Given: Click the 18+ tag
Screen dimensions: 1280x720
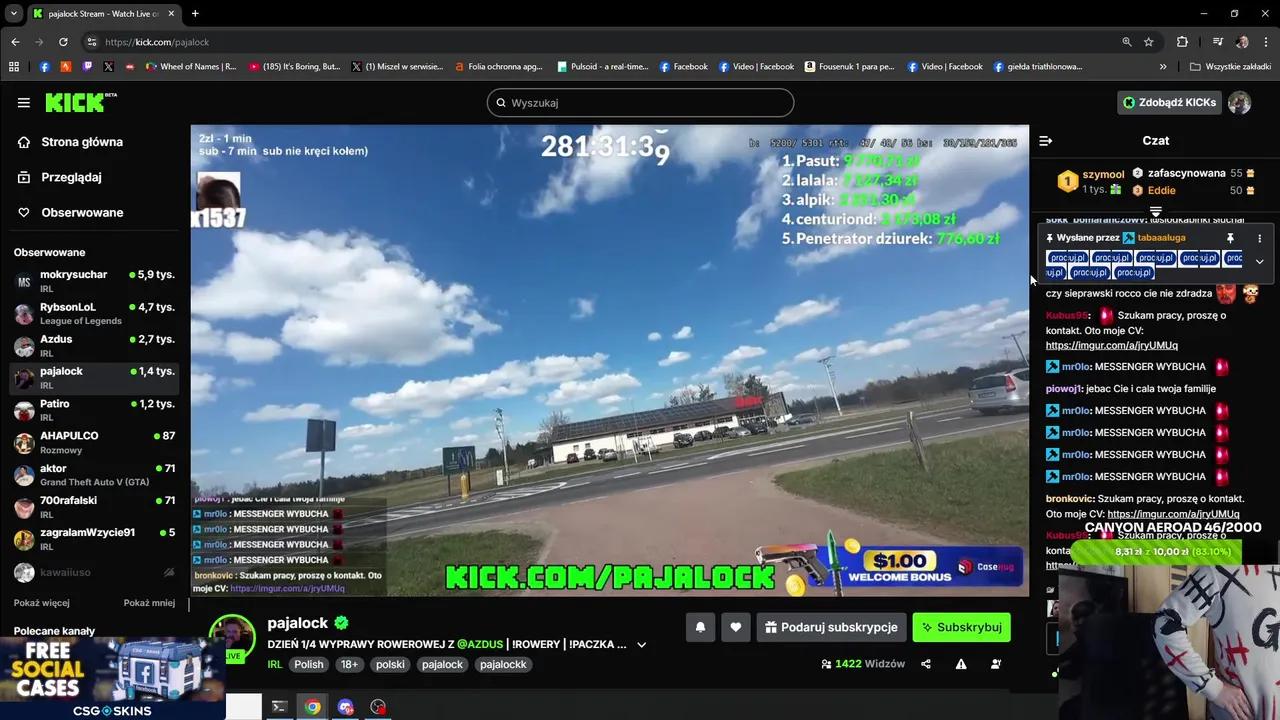Looking at the screenshot, I should point(349,664).
